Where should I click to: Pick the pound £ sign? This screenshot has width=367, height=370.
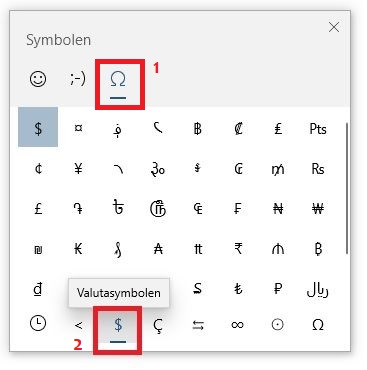[x=38, y=209]
